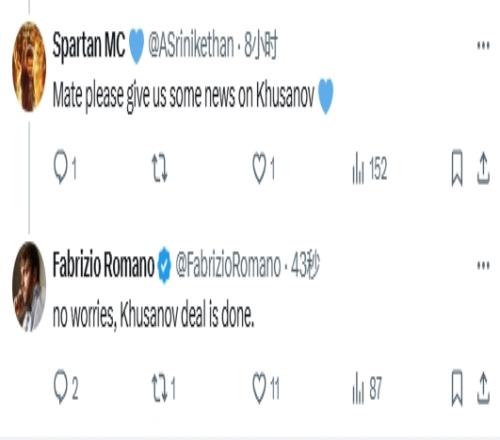Like Spartan MC's tweet
This screenshot has width=500, height=440.
point(264,168)
